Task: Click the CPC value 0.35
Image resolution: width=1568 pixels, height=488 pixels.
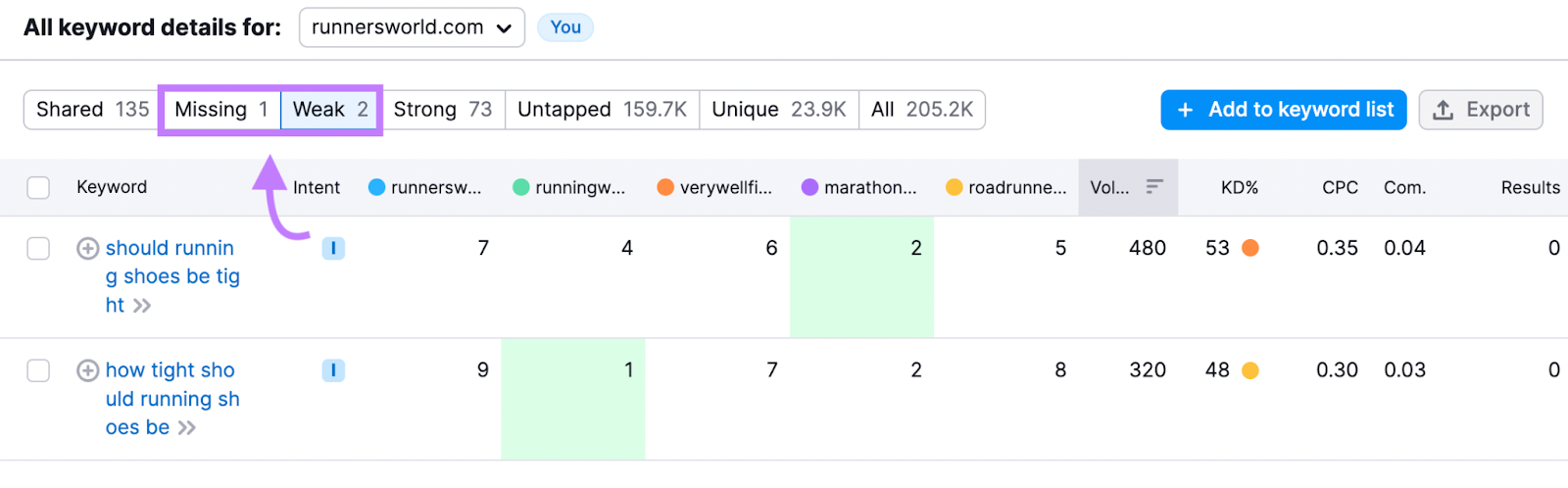Action: [x=1338, y=248]
